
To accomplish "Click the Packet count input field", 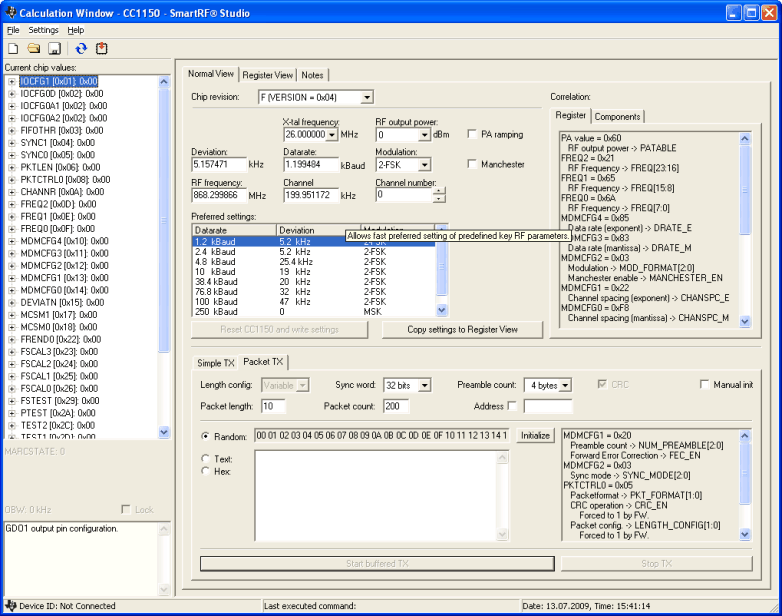I will [396, 406].
